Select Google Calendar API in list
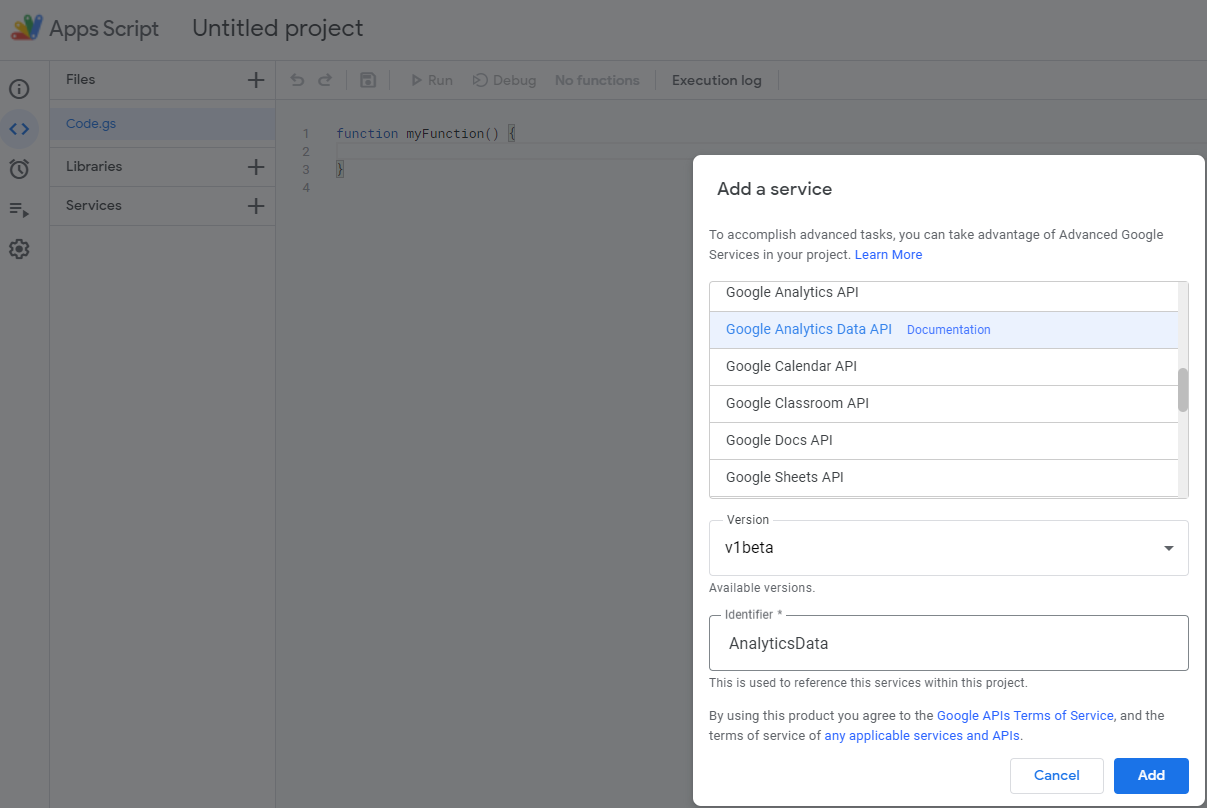The image size is (1207, 808). click(x=944, y=367)
